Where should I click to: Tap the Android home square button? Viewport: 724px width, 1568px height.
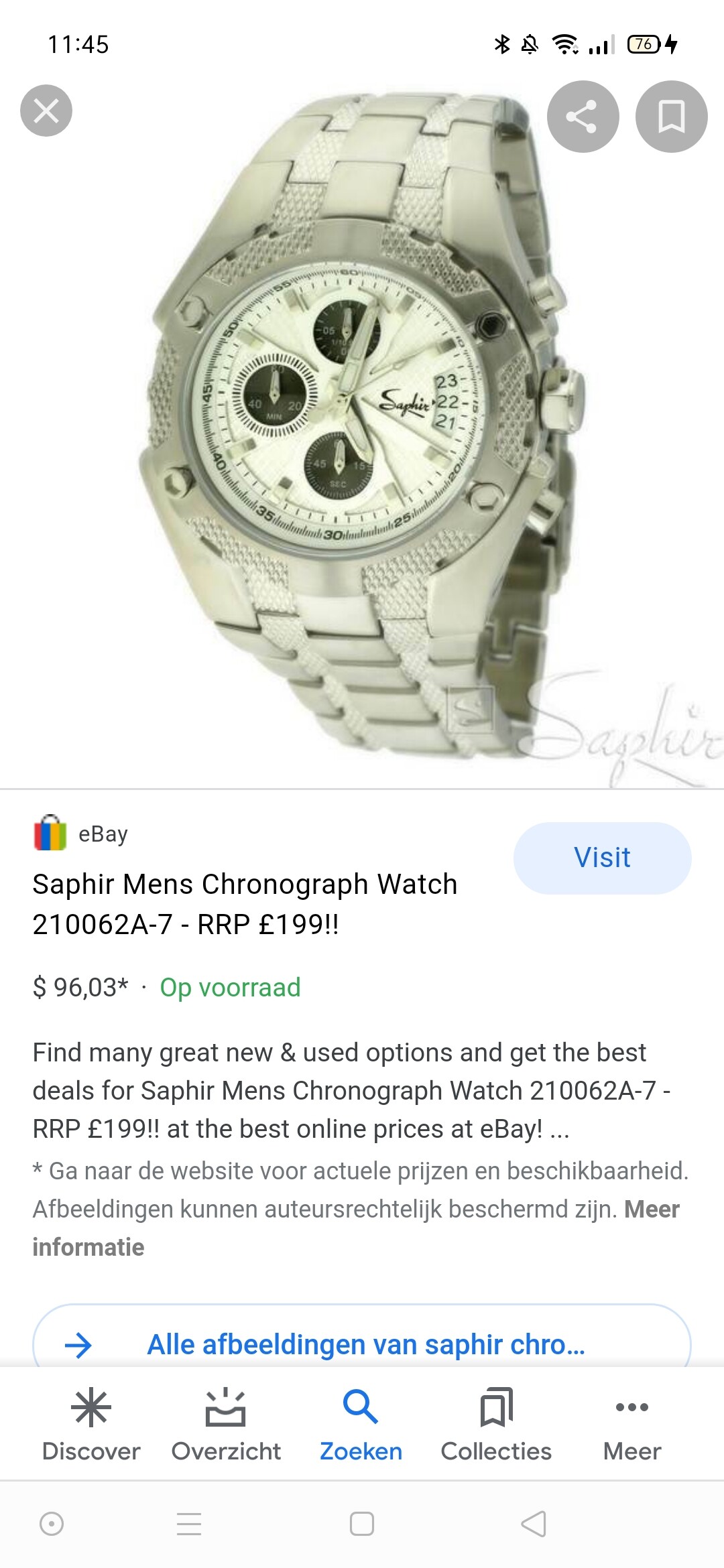[x=362, y=1524]
